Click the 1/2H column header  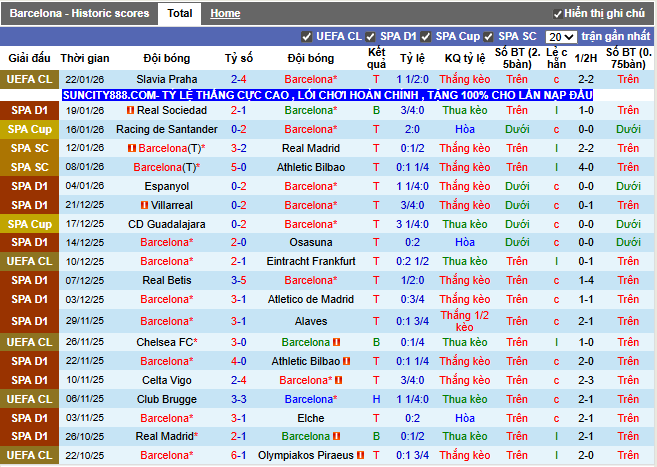[586, 58]
